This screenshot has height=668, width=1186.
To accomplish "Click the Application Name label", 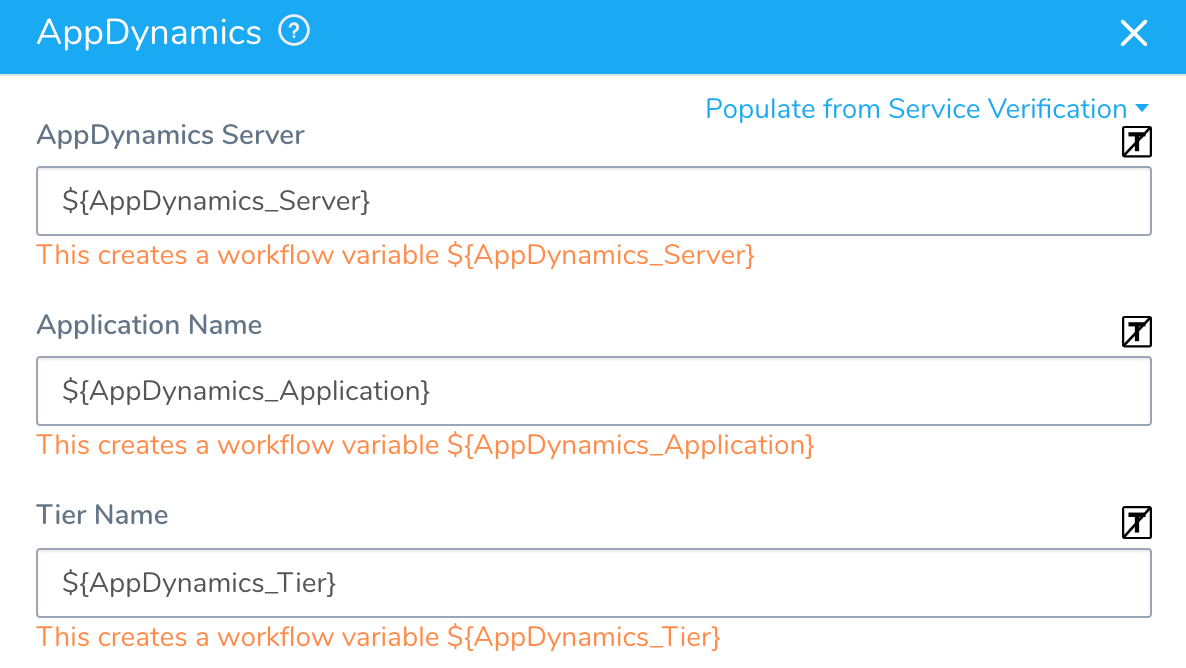I will (149, 325).
